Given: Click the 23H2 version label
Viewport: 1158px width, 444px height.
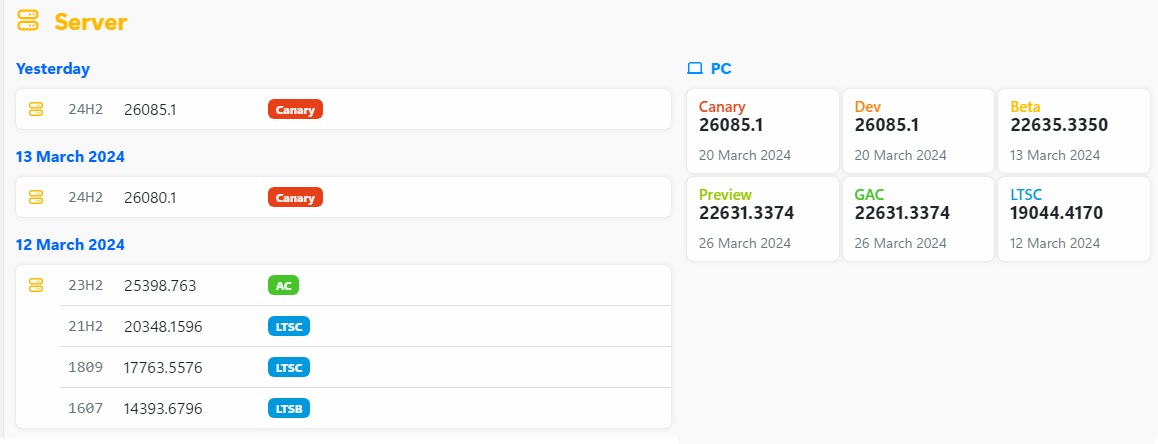Looking at the screenshot, I should click(x=86, y=285).
